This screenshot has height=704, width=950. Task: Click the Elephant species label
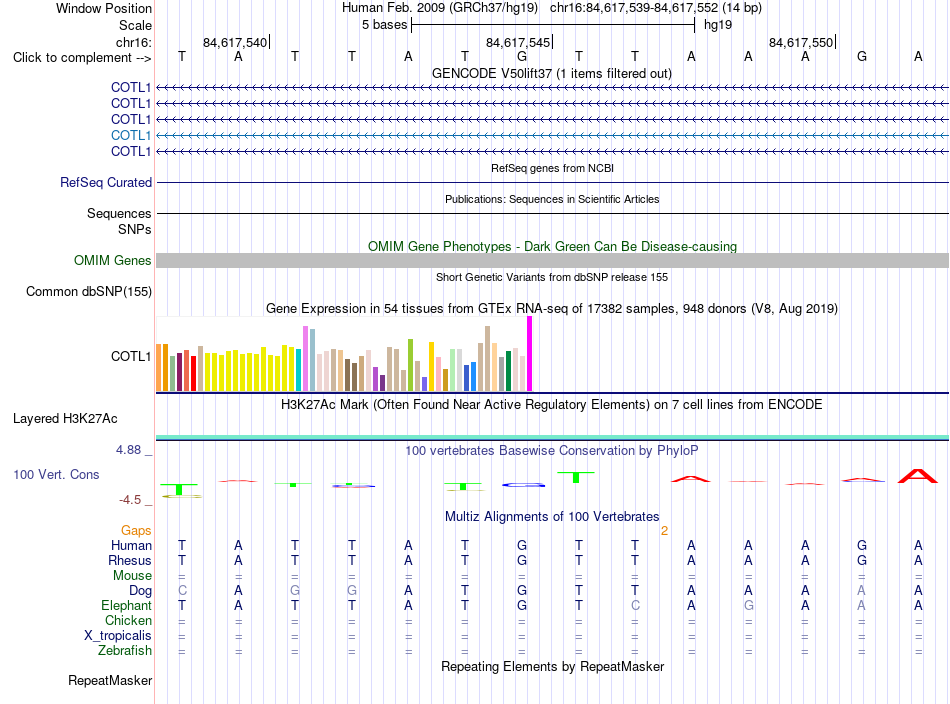(126, 606)
